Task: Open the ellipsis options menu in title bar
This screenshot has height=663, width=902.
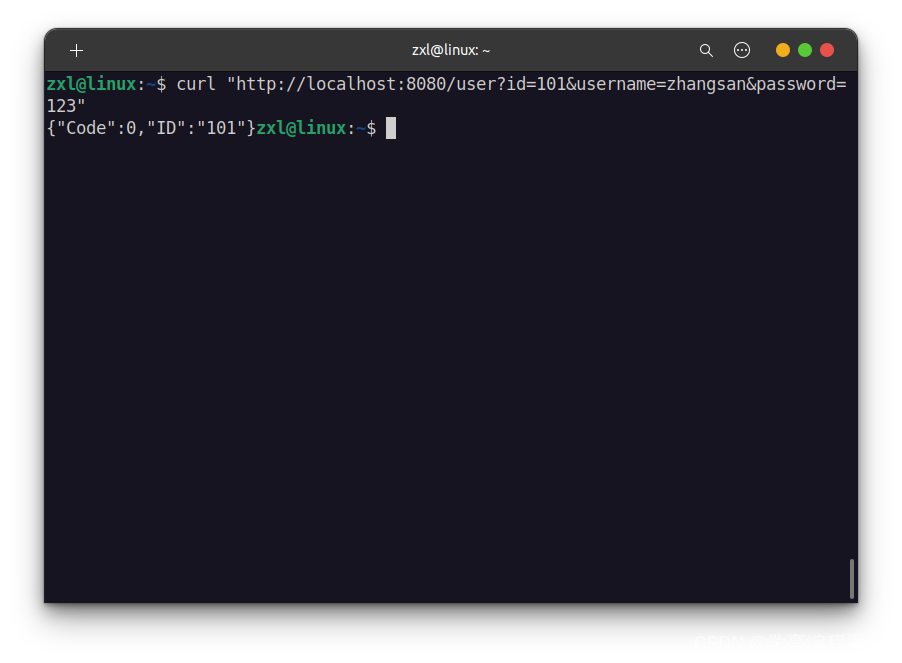Action: (x=742, y=51)
